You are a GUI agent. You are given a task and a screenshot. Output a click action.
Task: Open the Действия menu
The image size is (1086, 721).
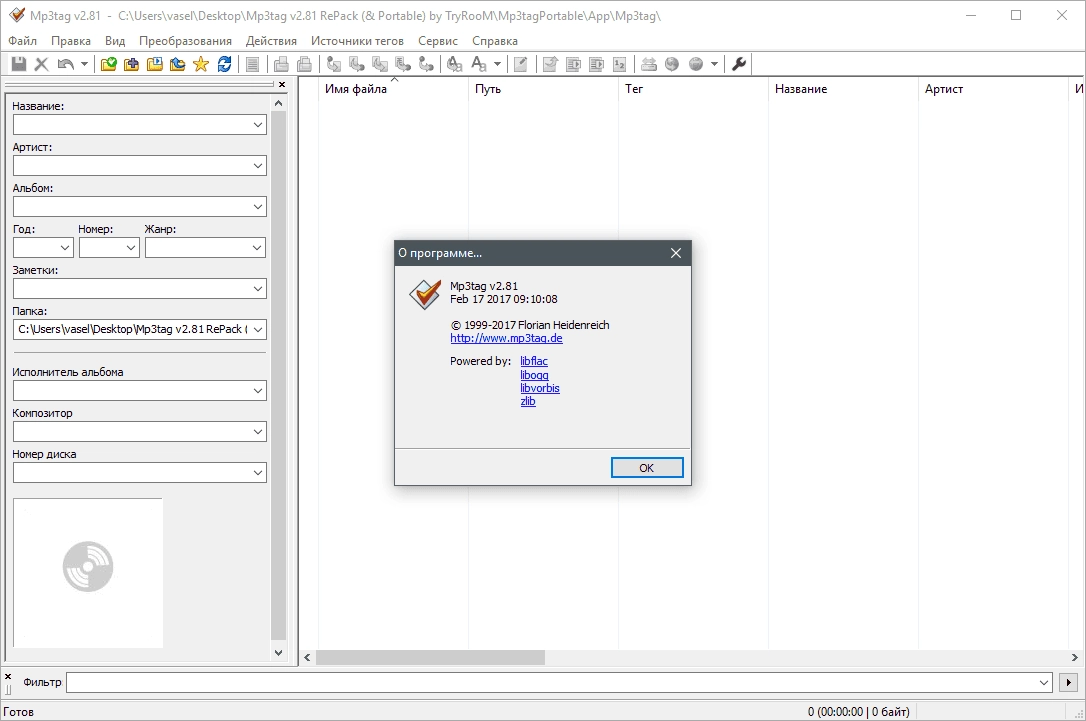coord(271,41)
